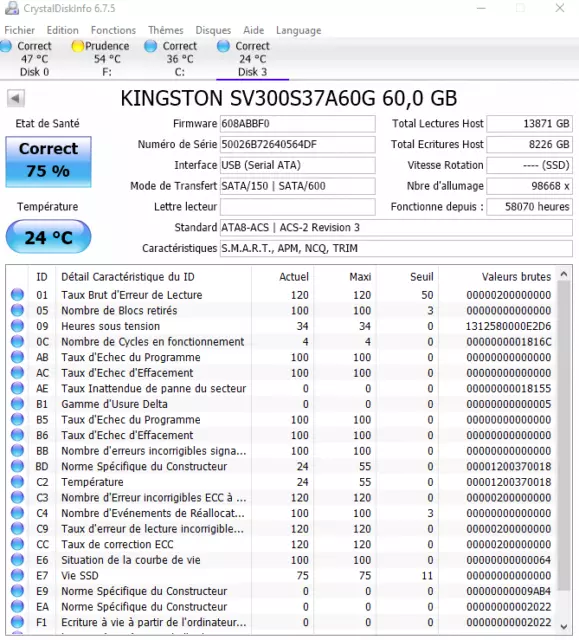Click the blue status orb for C: drive
Image resolution: width=579 pixels, height=640 pixels.
[x=151, y=46]
